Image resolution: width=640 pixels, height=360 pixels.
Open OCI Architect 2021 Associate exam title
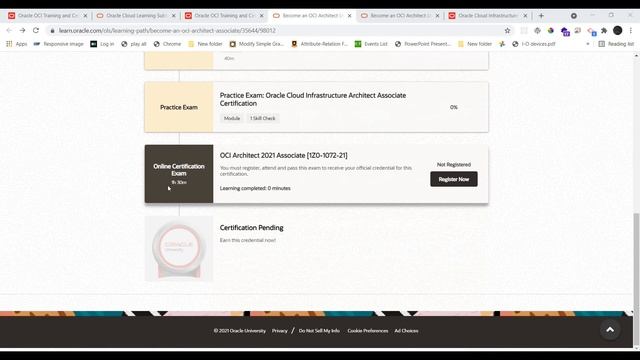[284, 155]
